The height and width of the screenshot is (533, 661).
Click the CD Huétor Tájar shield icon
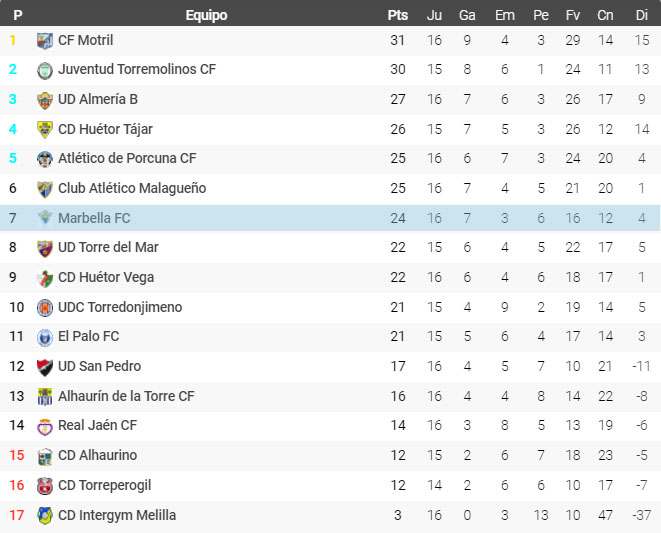click(45, 130)
